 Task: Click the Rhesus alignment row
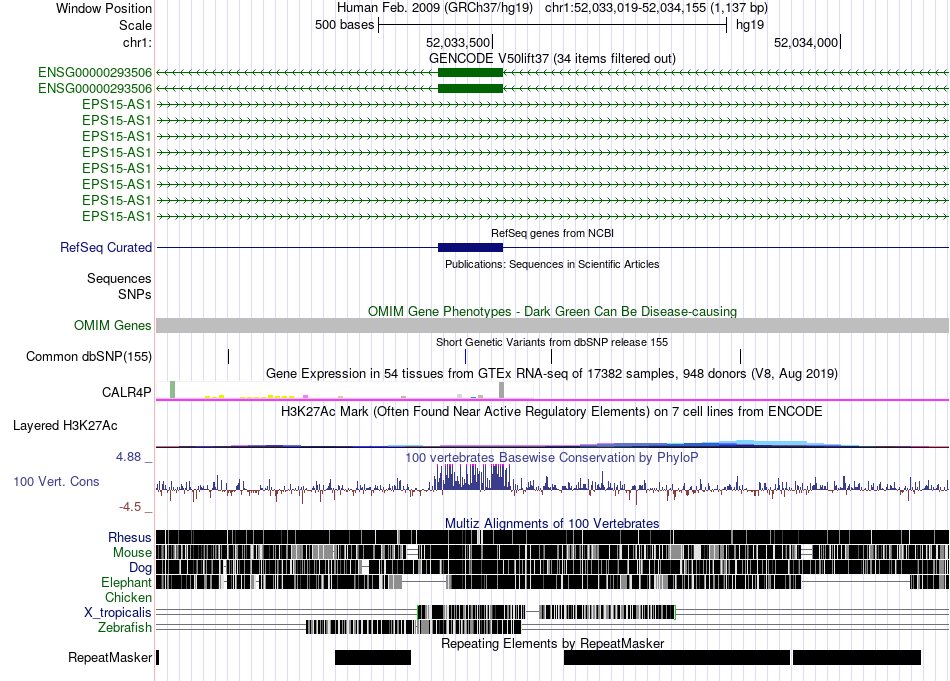[552, 537]
